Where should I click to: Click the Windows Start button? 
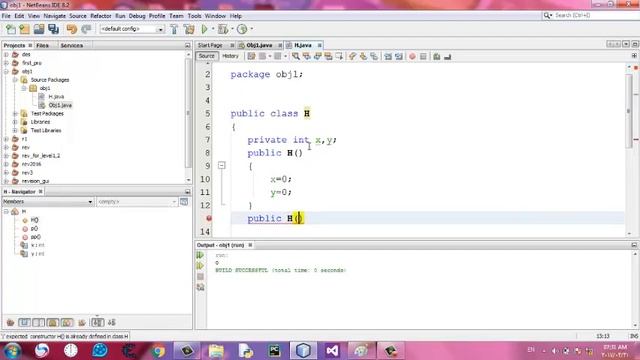12,351
